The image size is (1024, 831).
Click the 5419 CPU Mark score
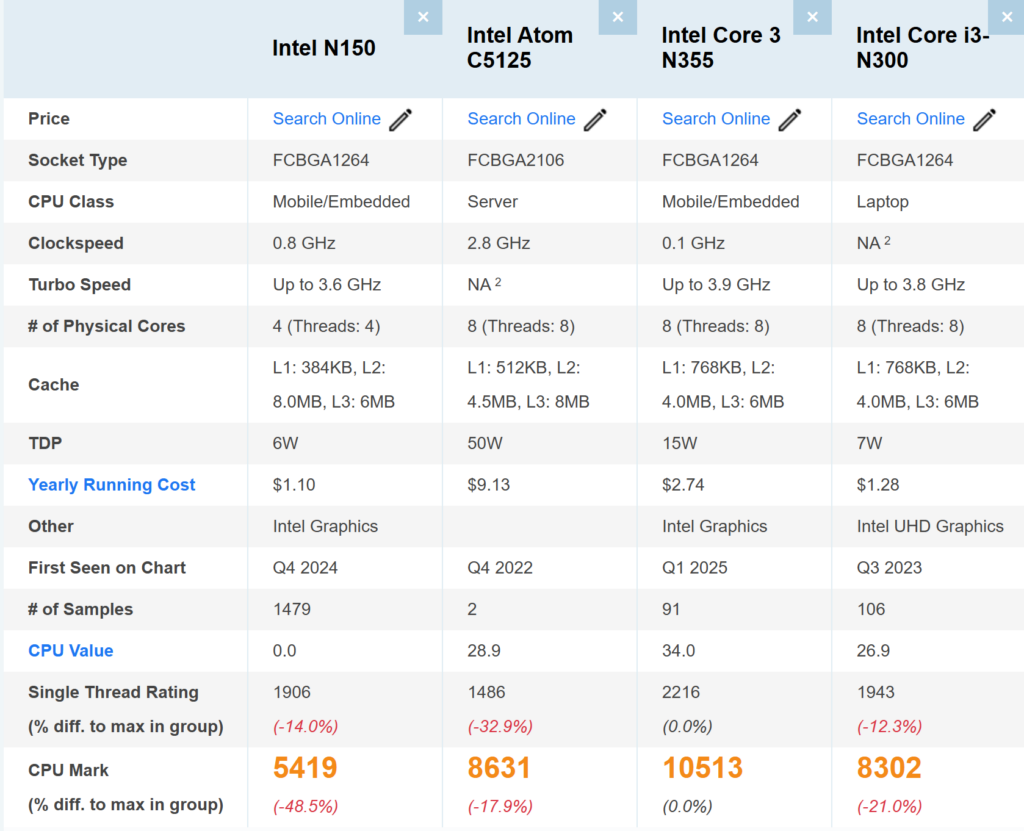305,768
